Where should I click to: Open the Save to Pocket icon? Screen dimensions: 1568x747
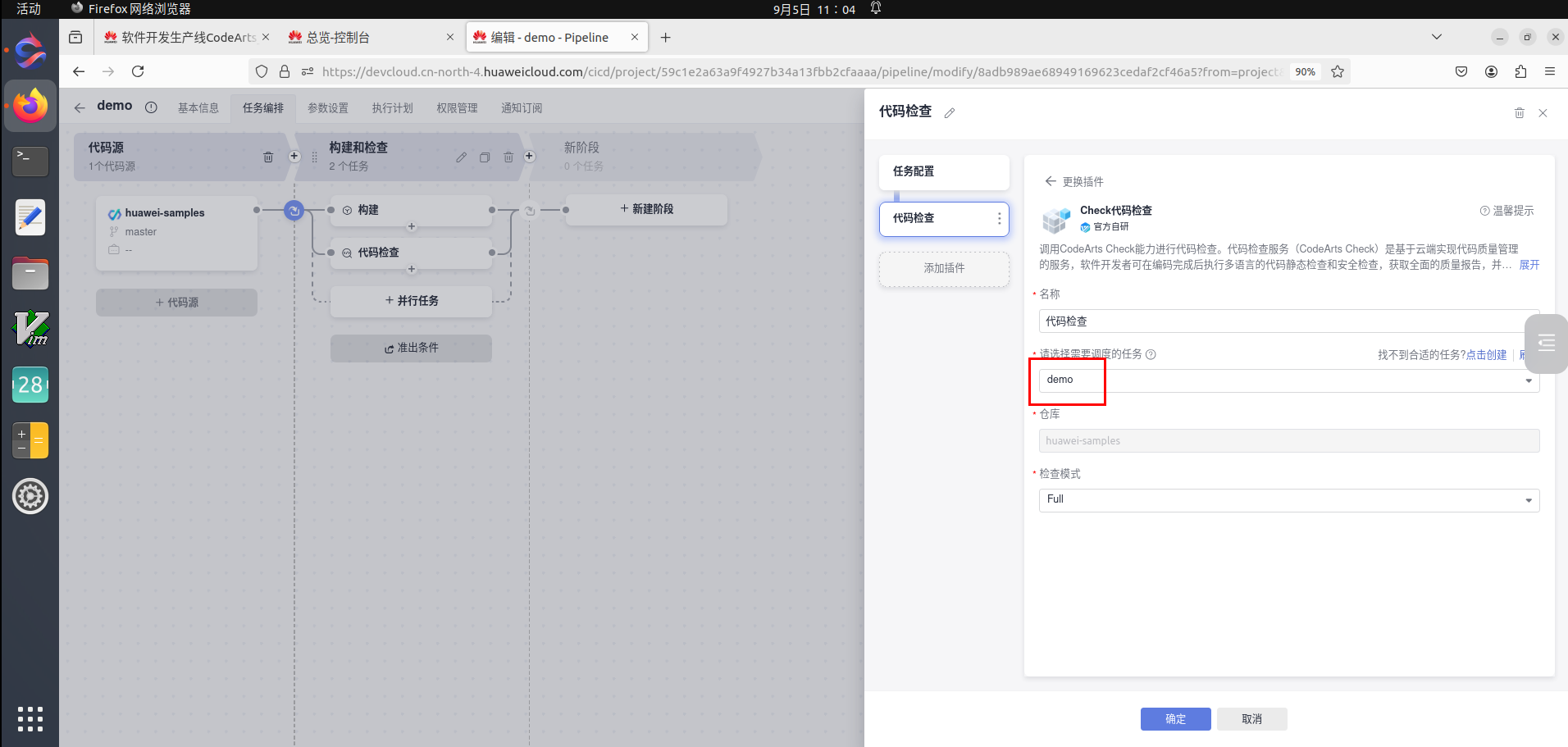pyautogui.click(x=1461, y=71)
